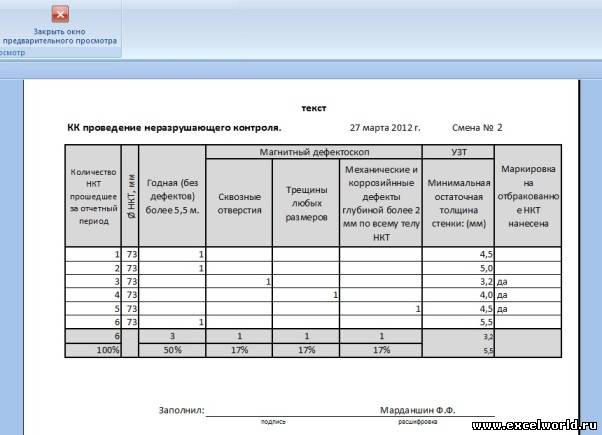The width and height of the screenshot is (602, 435).
Task: Click the rotated 'Ø НКТ, мм' header
Action: (130, 196)
